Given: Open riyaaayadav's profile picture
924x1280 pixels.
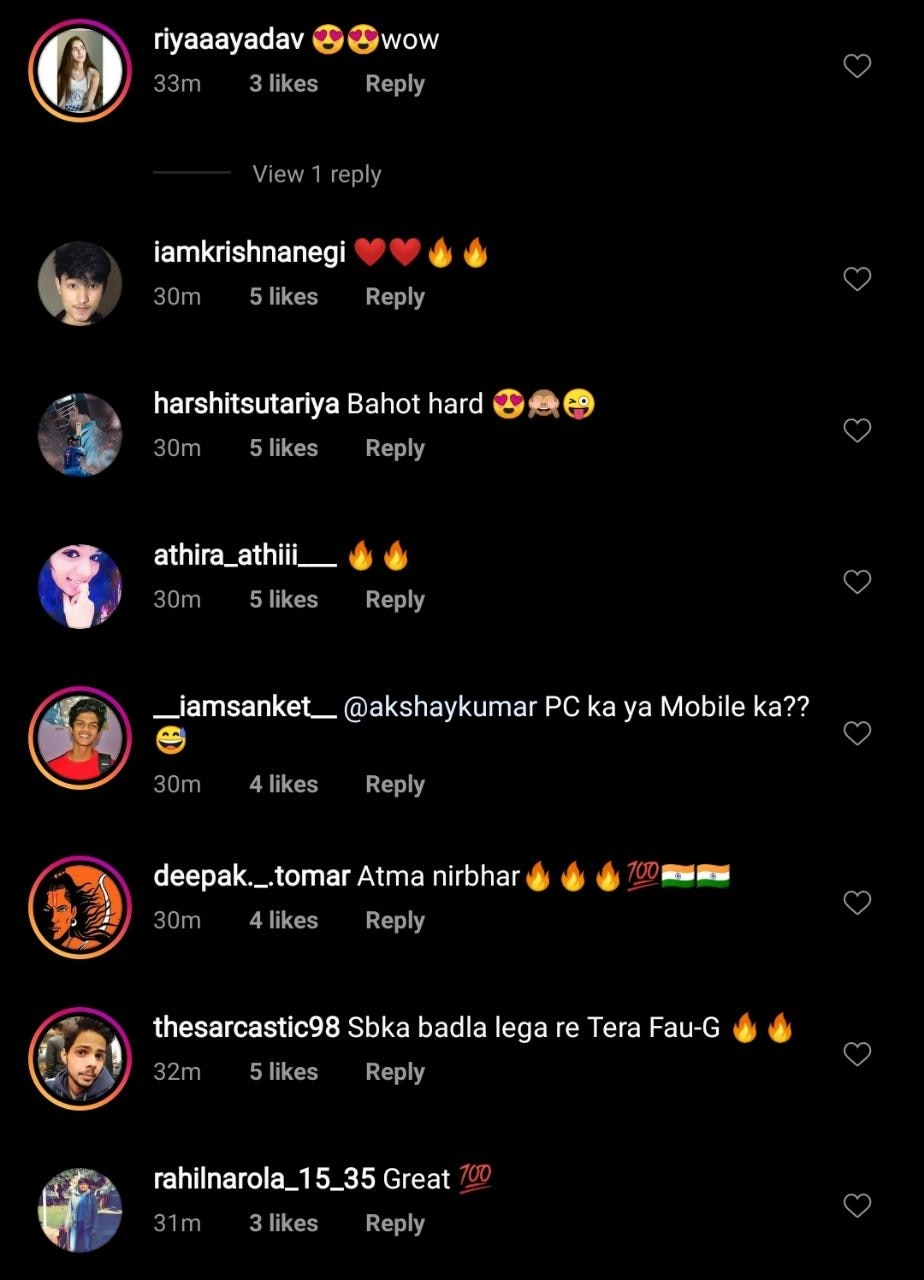Looking at the screenshot, I should tap(80, 68).
